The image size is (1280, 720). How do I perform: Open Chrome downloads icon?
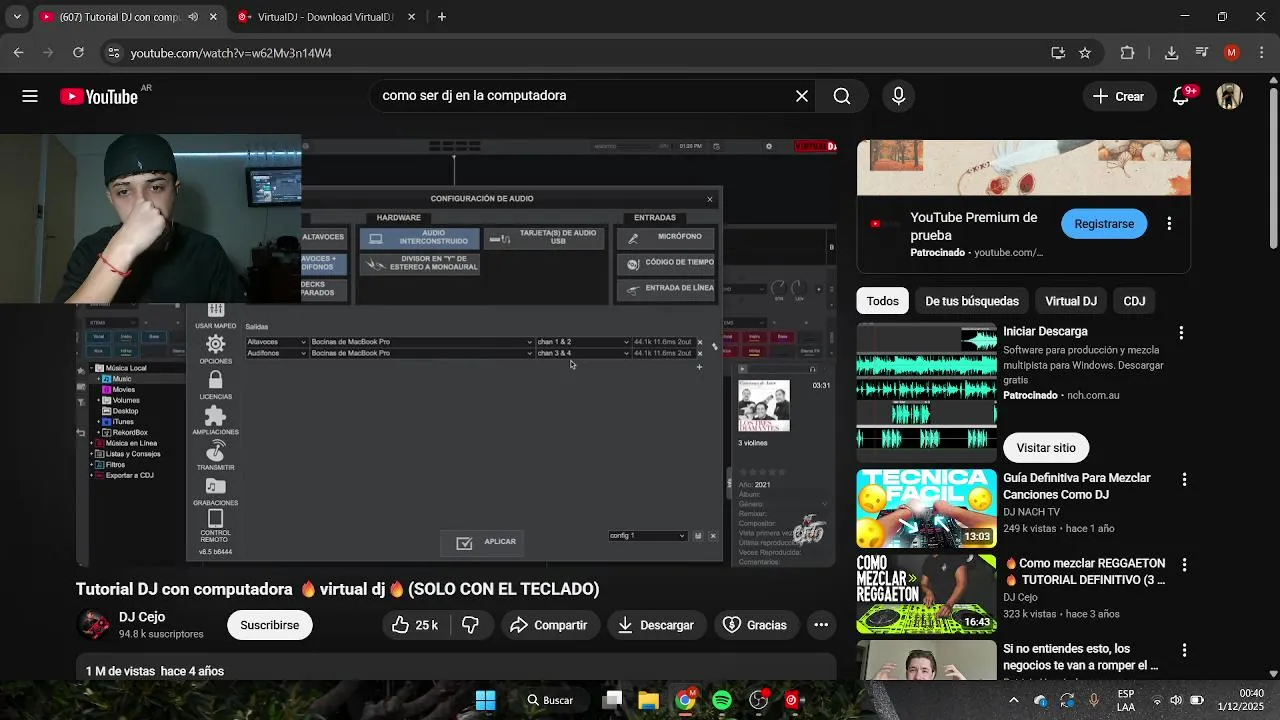coord(1171,53)
